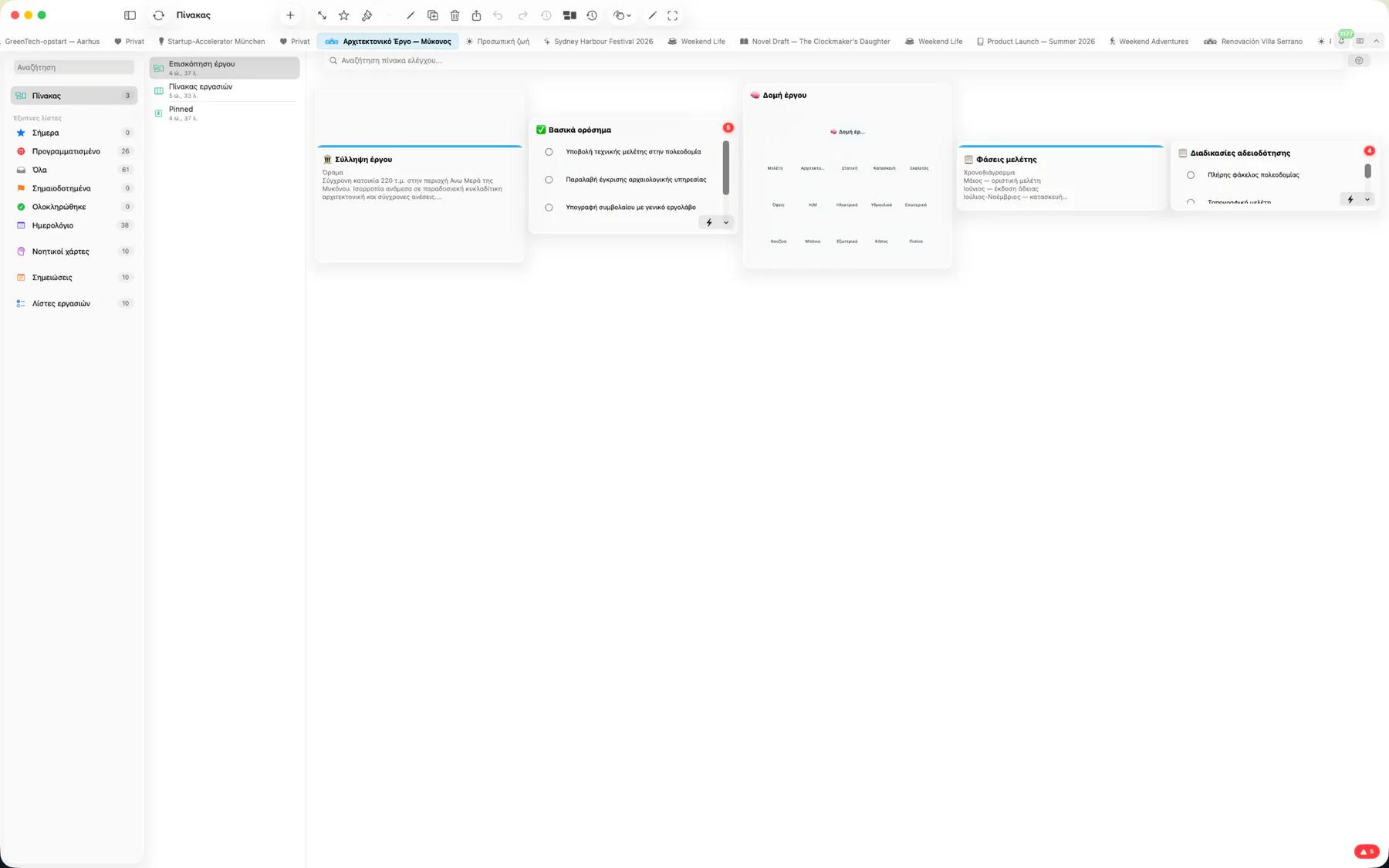Open Σημειώσεις in the sidebar
1389x868 pixels.
click(x=74, y=278)
